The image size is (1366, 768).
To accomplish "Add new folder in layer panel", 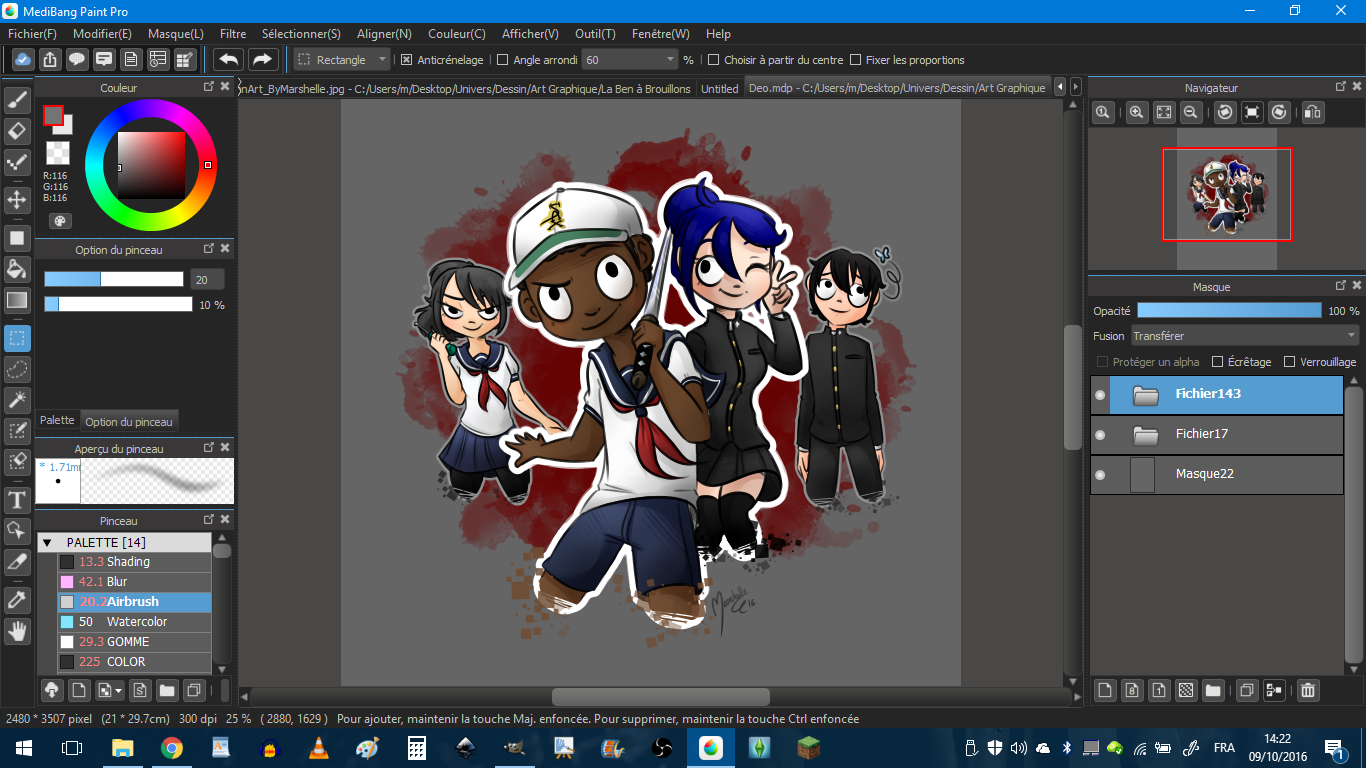I will coord(1213,690).
